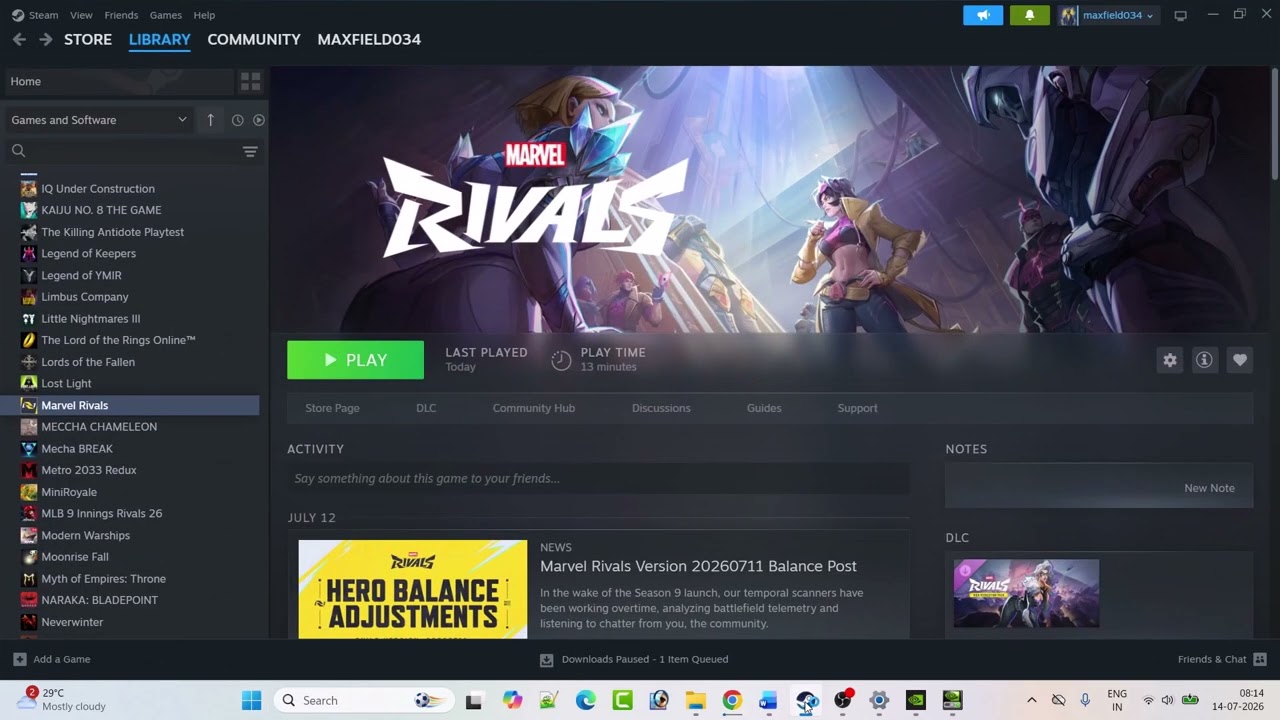The image size is (1280, 720).
Task: Open the Guides link
Action: point(764,408)
